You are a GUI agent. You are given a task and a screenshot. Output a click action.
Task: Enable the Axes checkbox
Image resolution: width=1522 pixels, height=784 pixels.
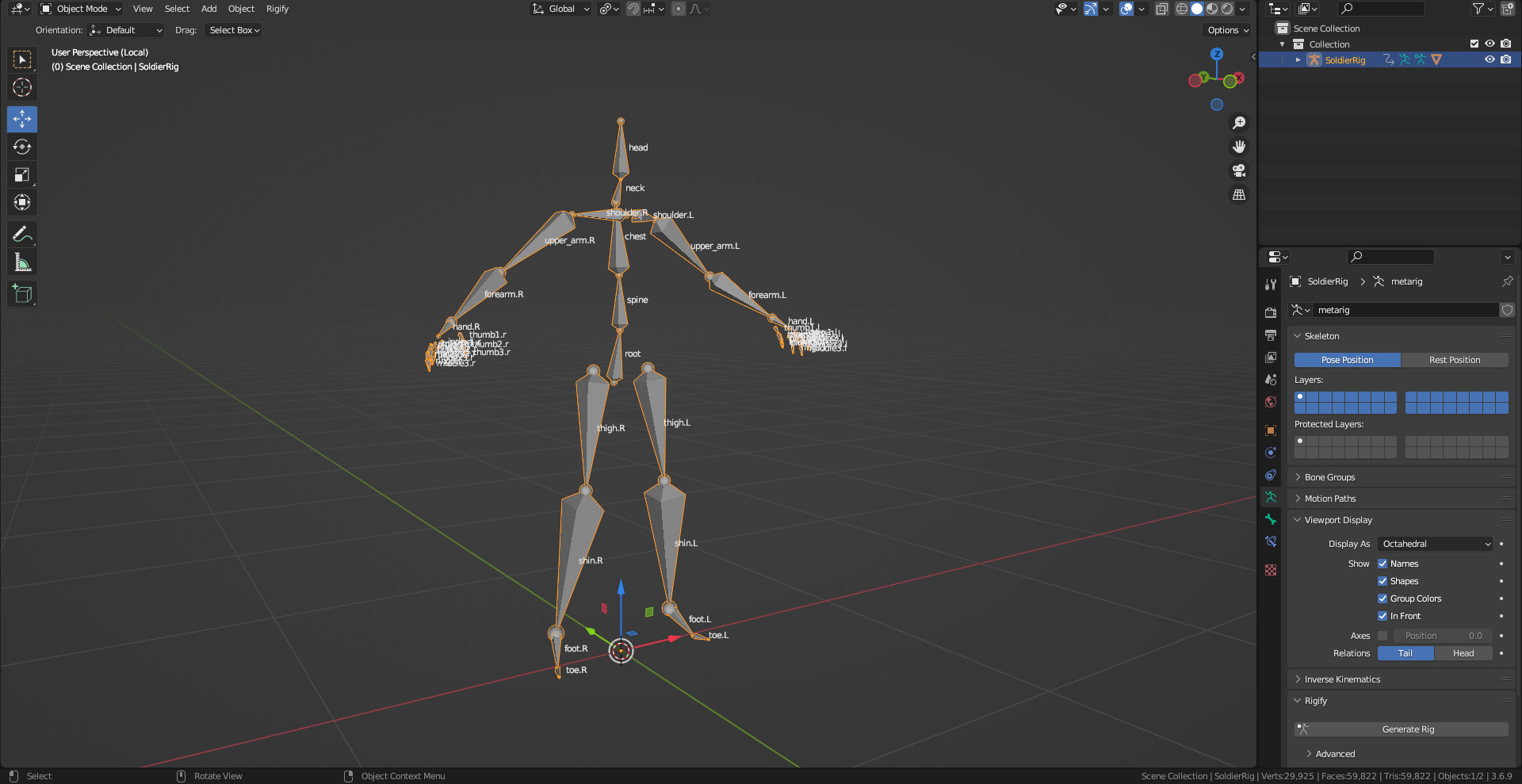pos(1382,636)
